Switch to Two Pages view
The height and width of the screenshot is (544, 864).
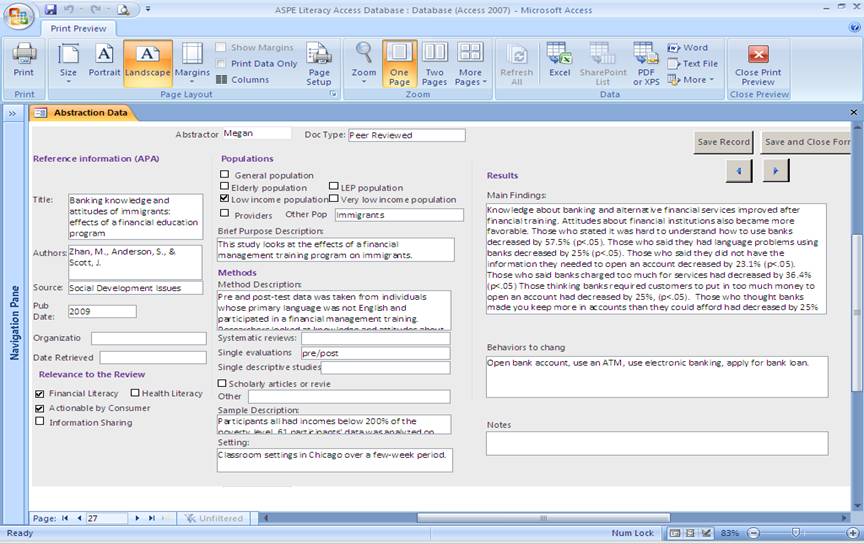[435, 63]
